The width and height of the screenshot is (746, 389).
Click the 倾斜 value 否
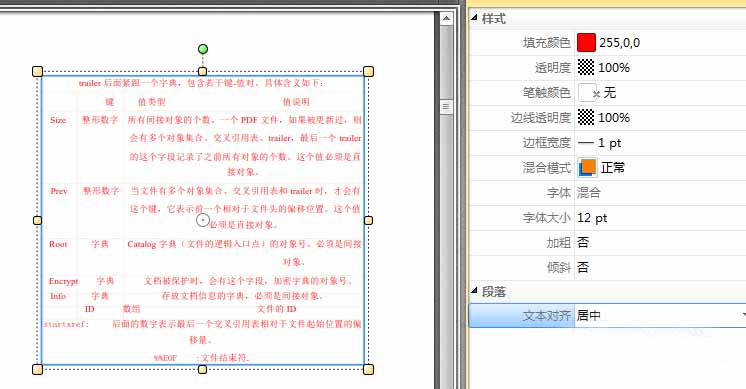click(x=583, y=267)
